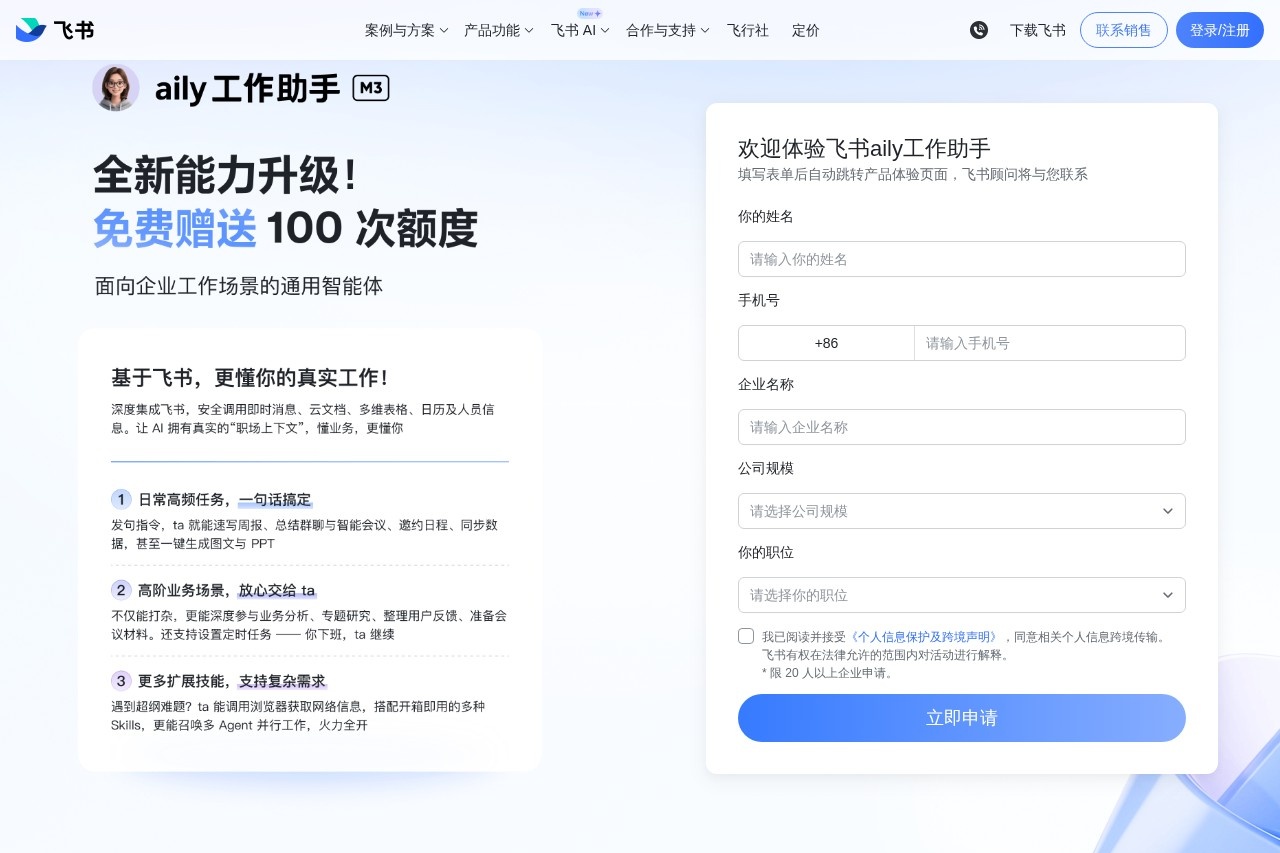
Task: Click the +86 country code selector
Action: pyautogui.click(x=826, y=343)
